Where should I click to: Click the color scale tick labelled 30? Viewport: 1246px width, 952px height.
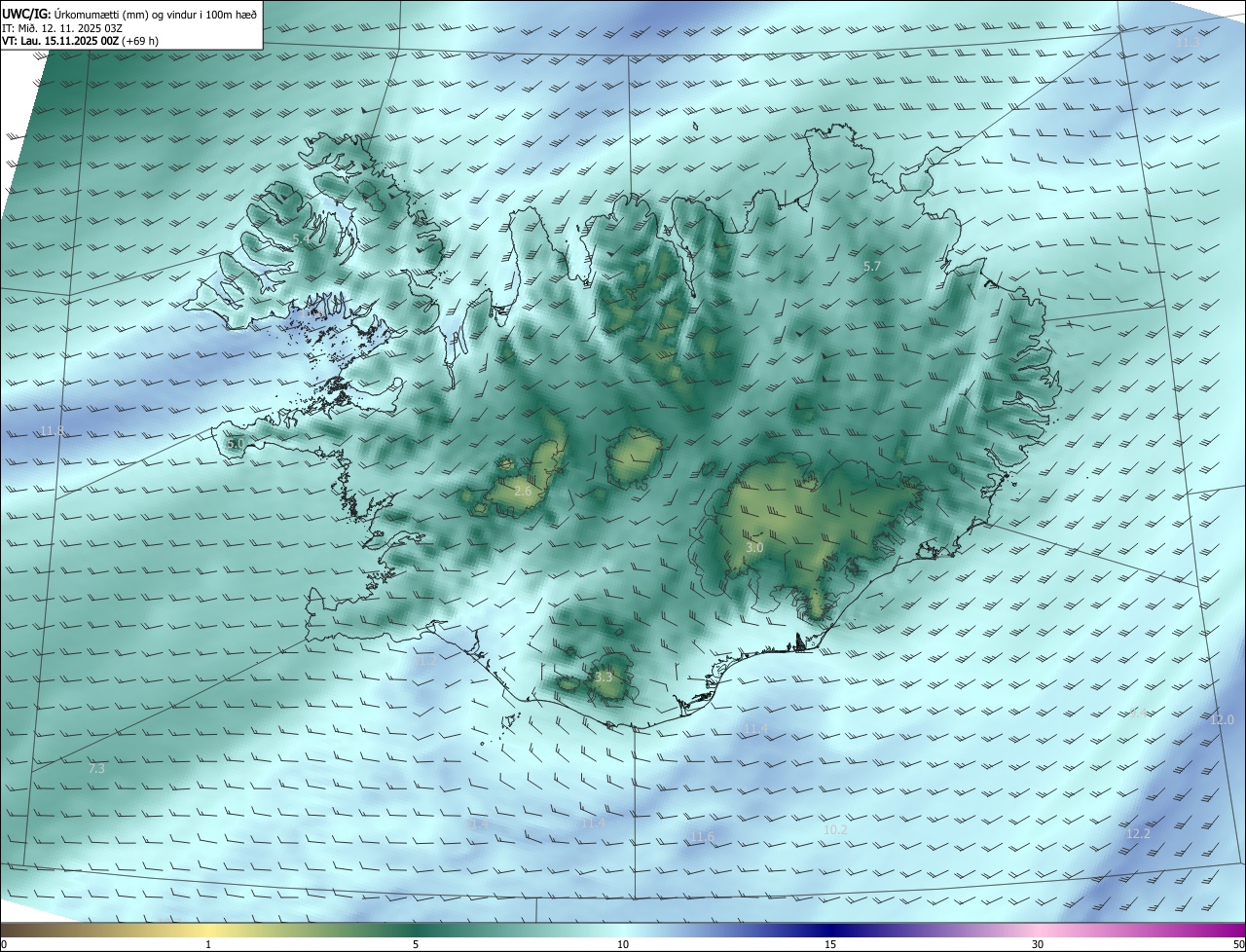point(1038,944)
